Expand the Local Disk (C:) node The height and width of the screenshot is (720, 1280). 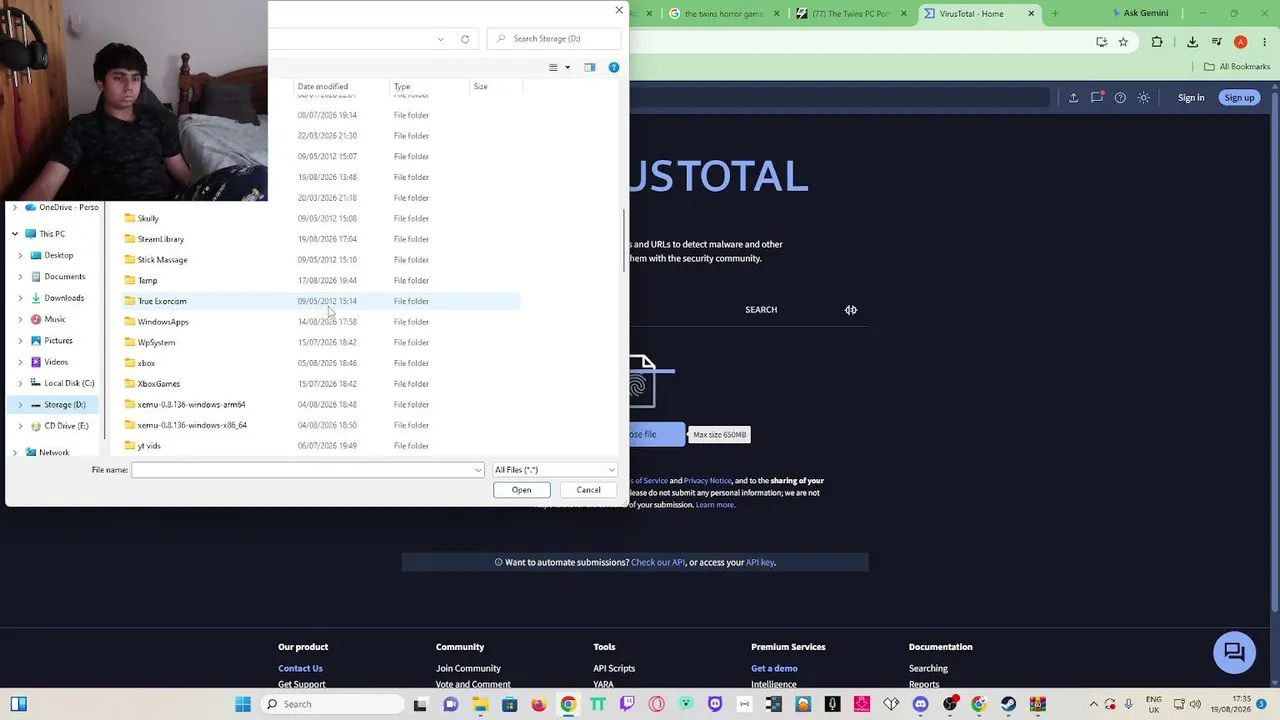pos(20,383)
